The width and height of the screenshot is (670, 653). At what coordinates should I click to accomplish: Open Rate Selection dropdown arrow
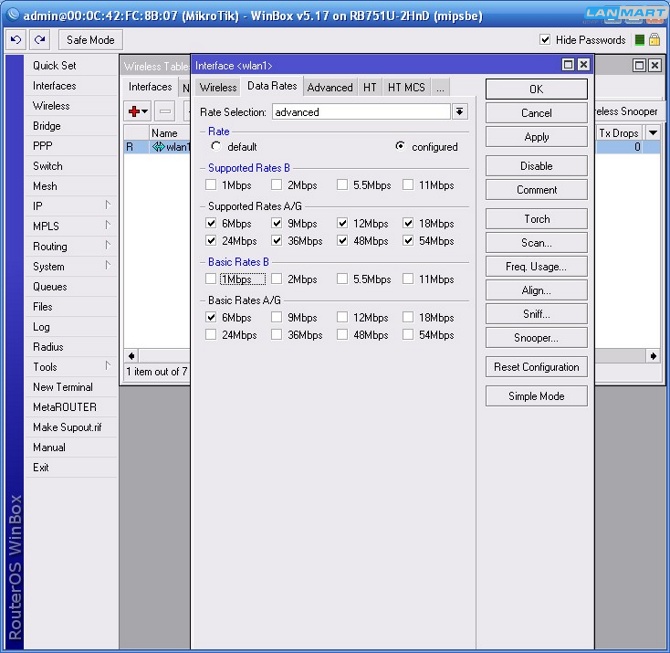(459, 112)
